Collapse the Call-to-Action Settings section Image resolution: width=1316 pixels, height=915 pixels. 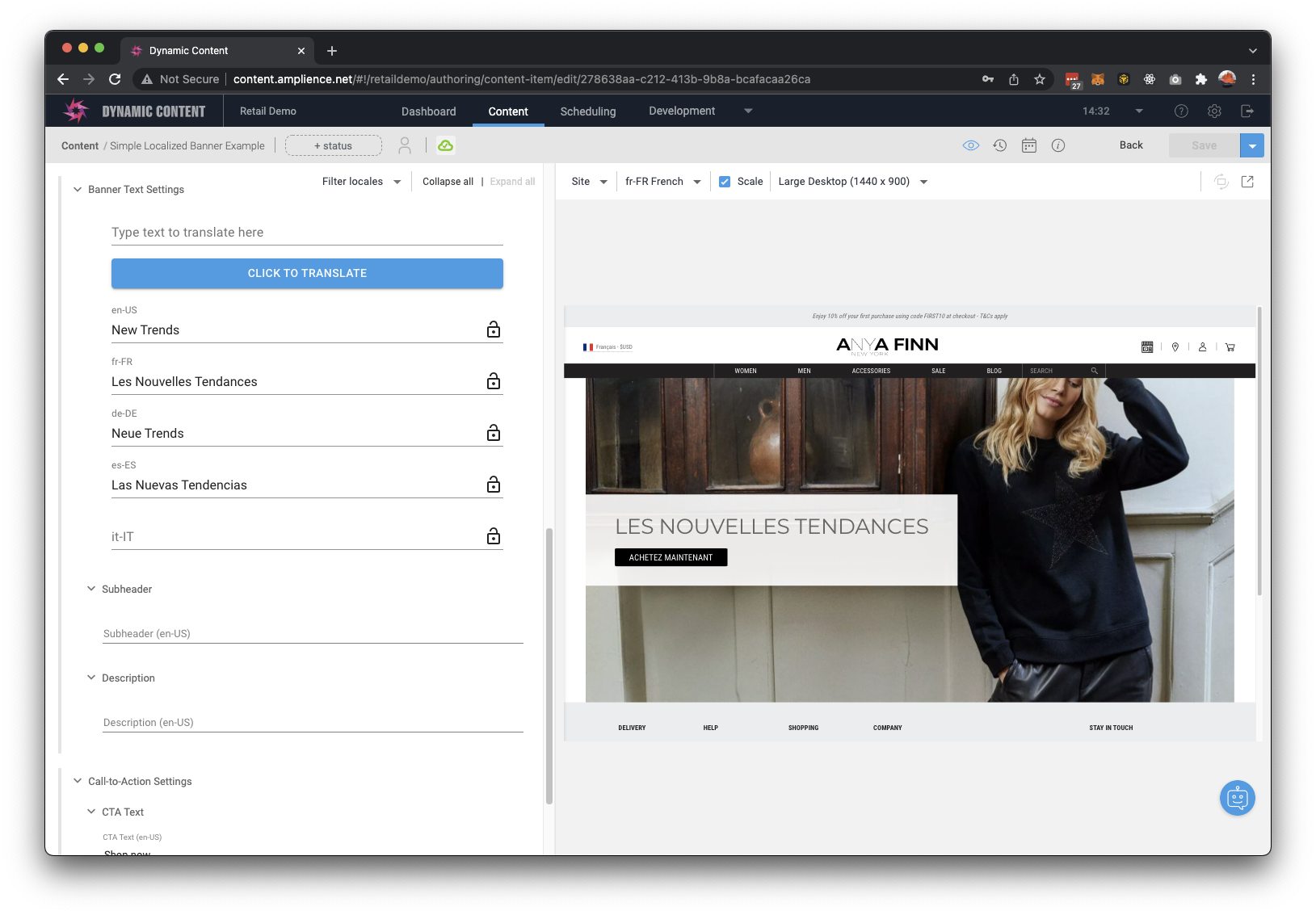[78, 781]
